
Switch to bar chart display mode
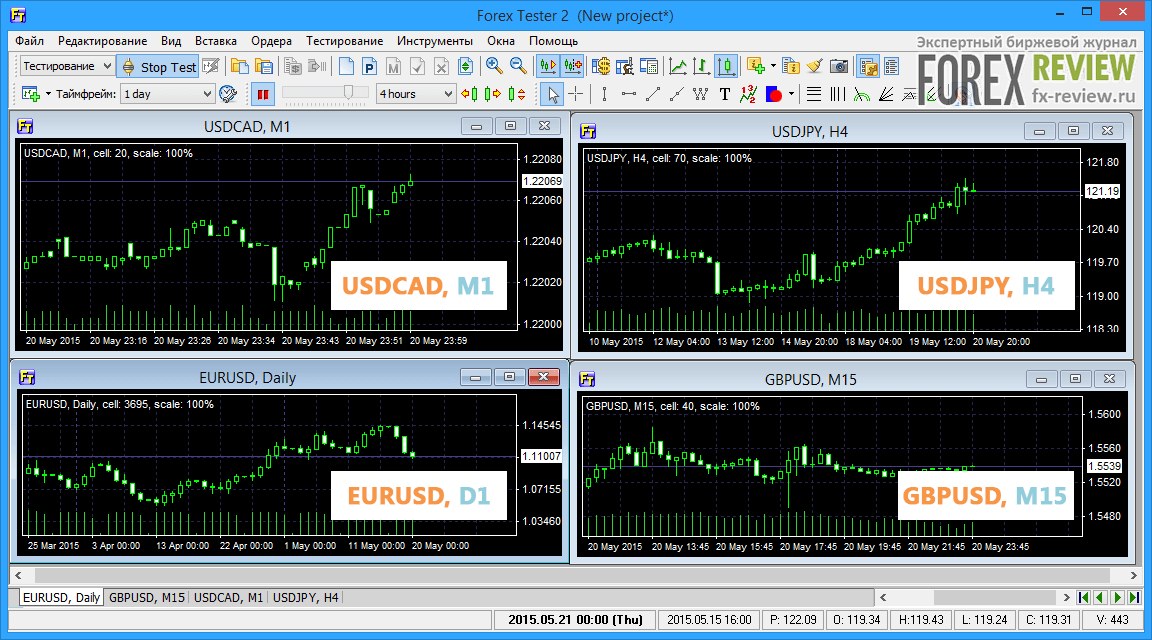point(702,66)
